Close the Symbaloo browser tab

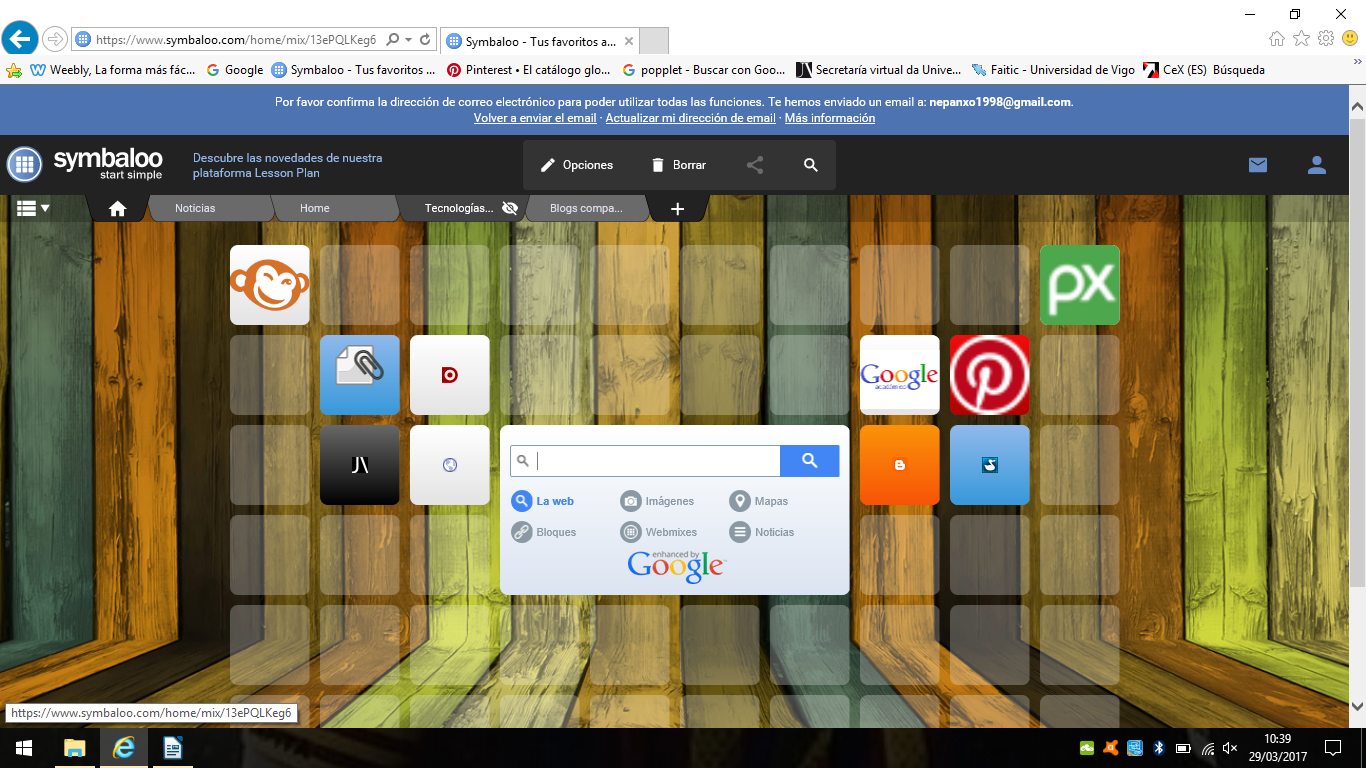[x=629, y=41]
